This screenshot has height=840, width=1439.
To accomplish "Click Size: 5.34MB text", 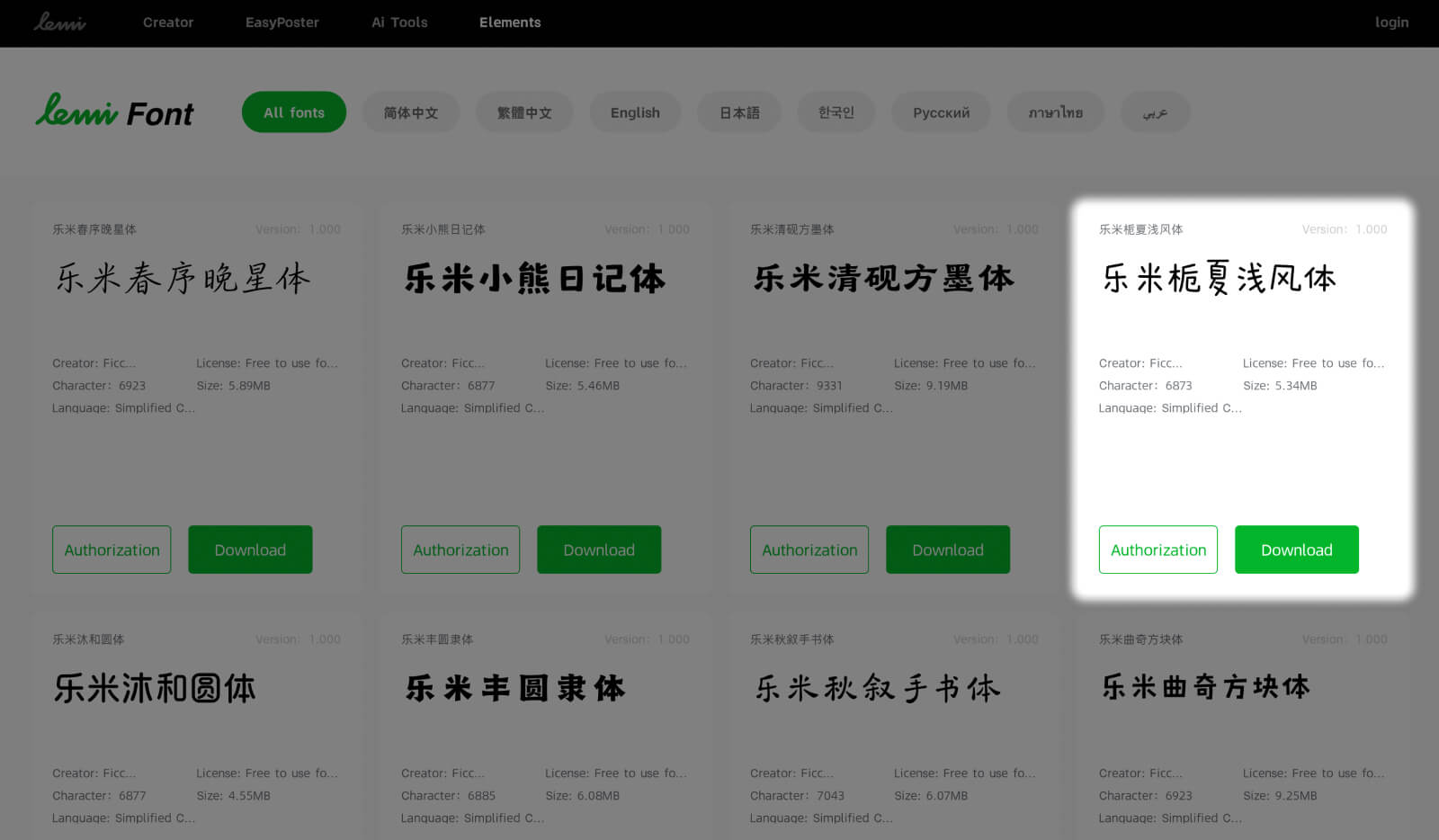I will [x=1280, y=386].
